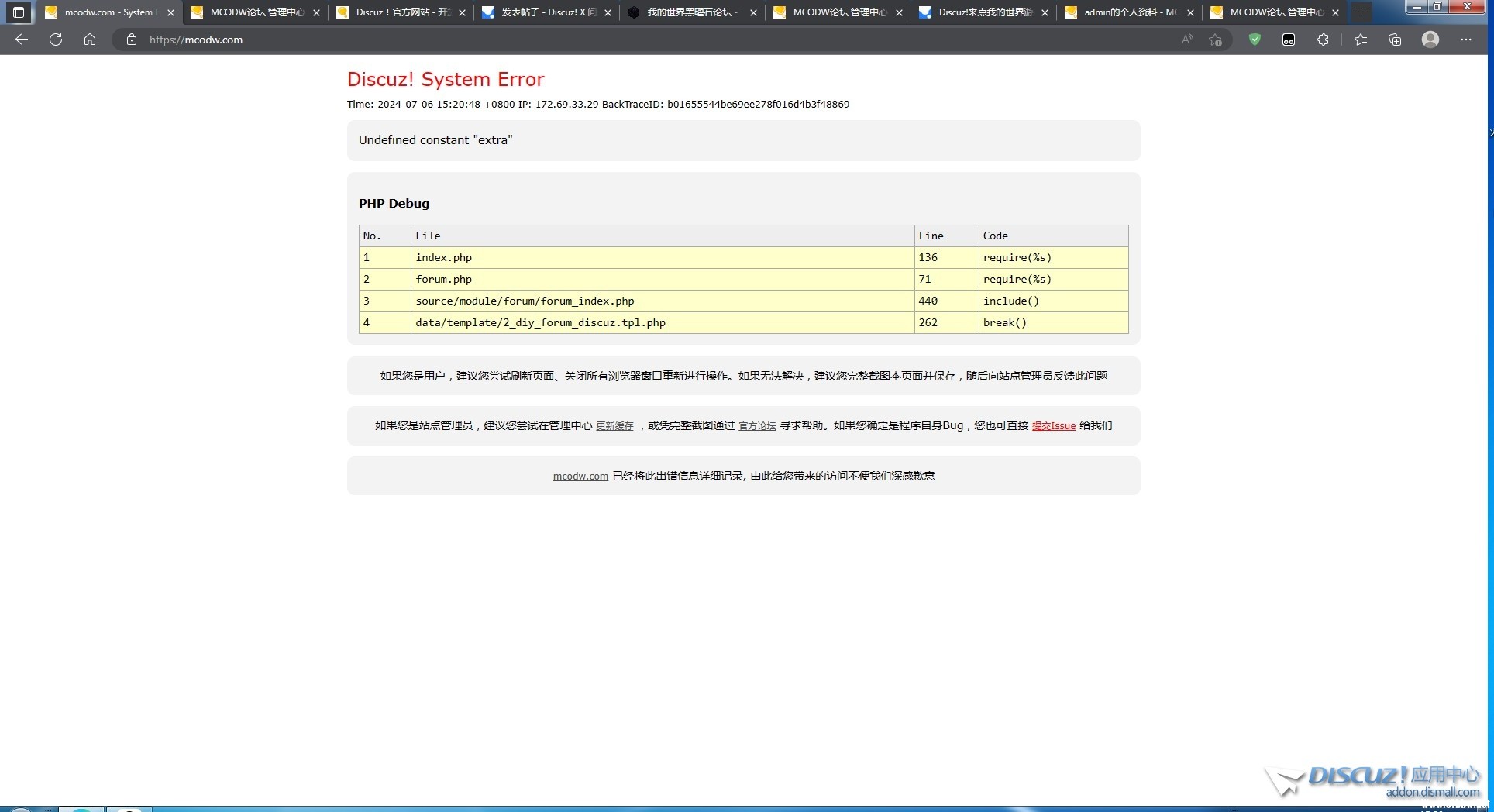Image resolution: width=1494 pixels, height=812 pixels.
Task: Click the 官方论坛 link
Action: (757, 426)
